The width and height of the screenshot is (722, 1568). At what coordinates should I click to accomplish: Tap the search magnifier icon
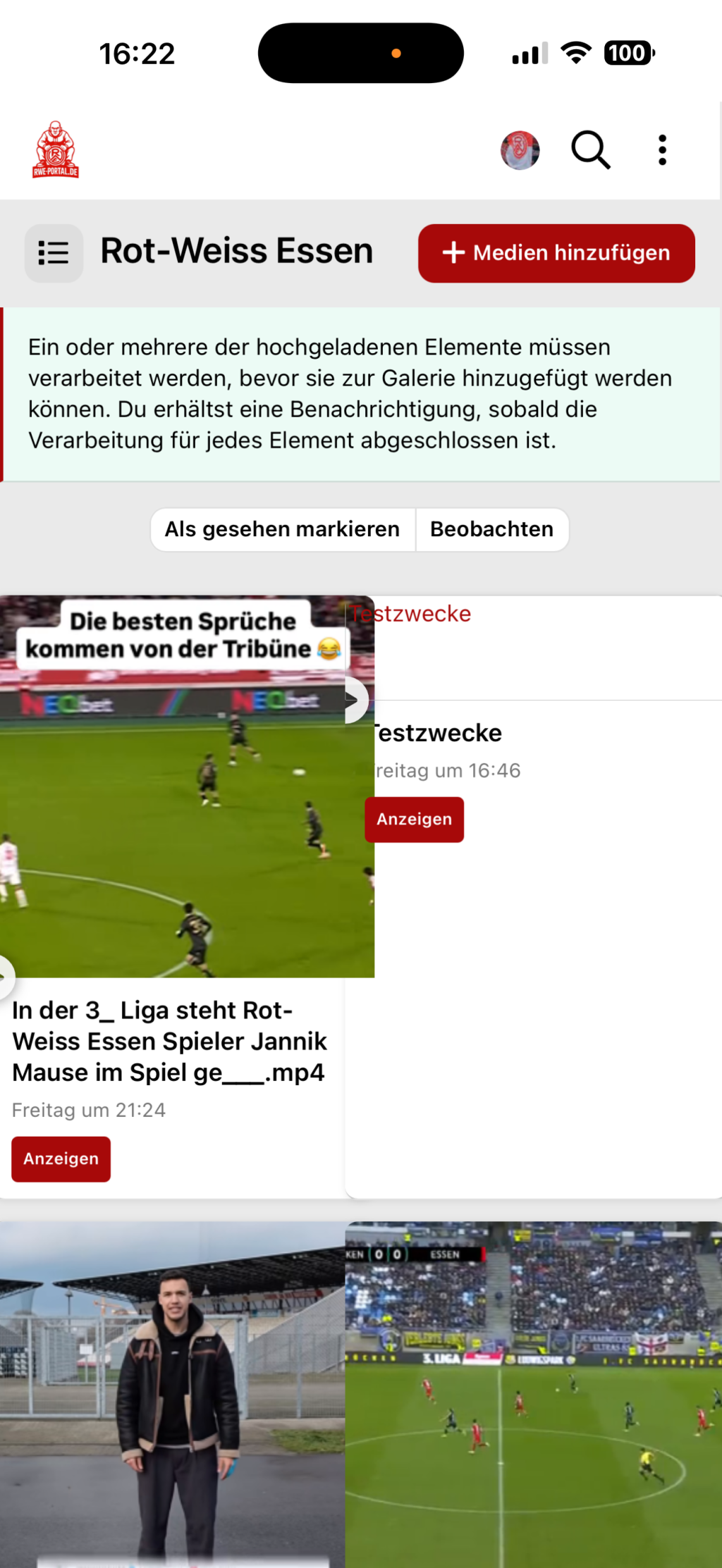click(x=590, y=150)
